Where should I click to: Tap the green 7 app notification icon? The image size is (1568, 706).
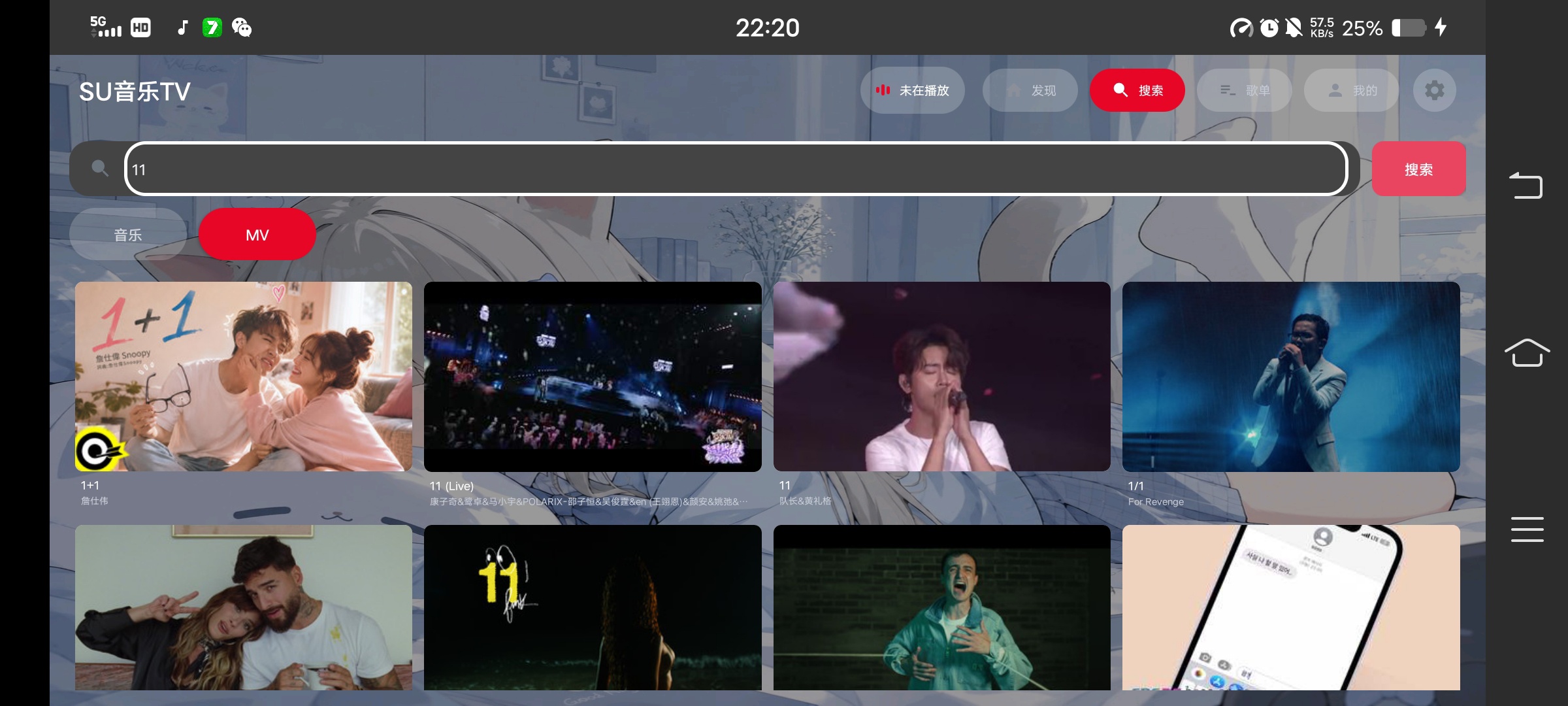click(x=212, y=27)
